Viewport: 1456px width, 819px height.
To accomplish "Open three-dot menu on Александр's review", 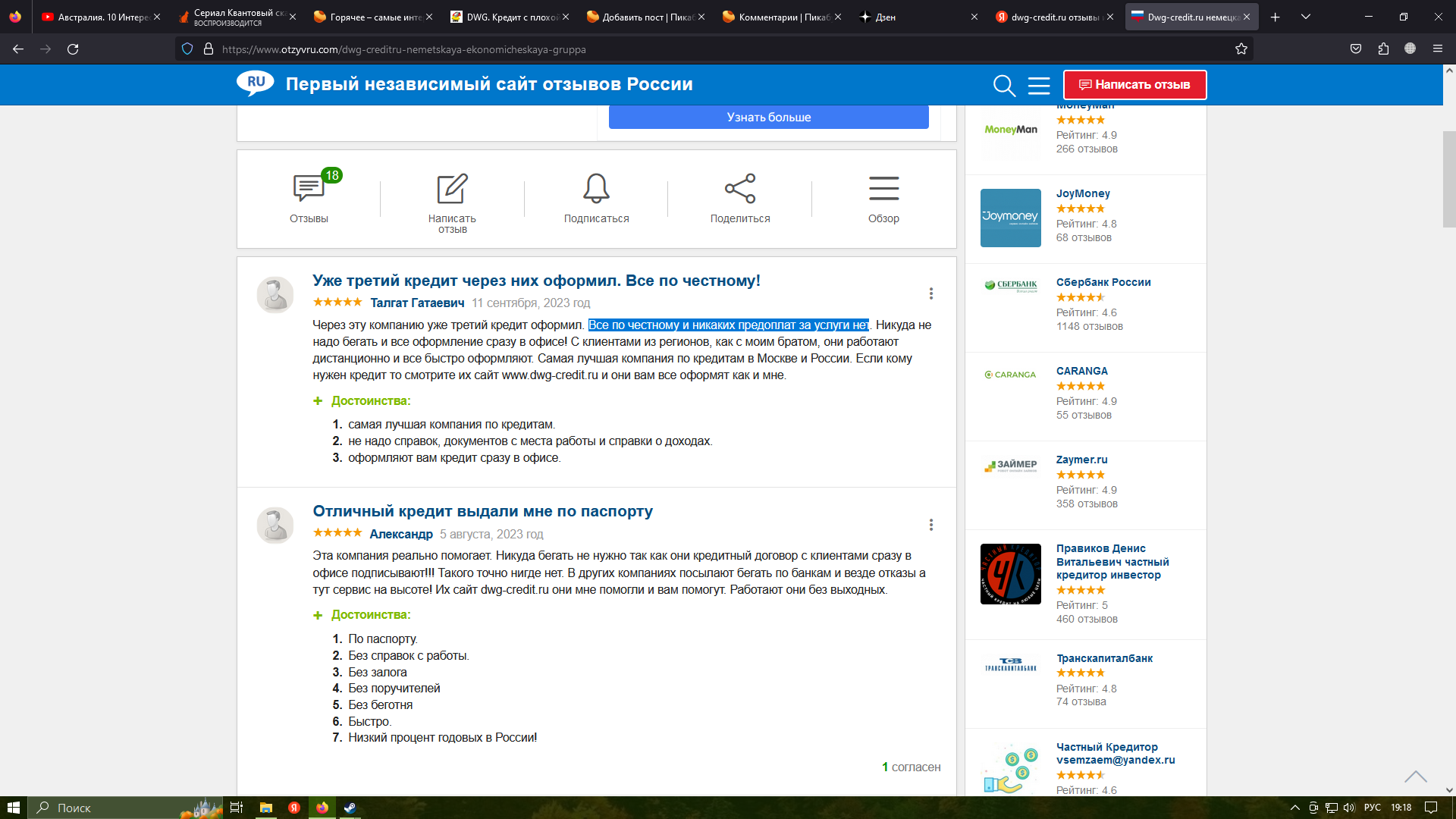I will pos(931,525).
